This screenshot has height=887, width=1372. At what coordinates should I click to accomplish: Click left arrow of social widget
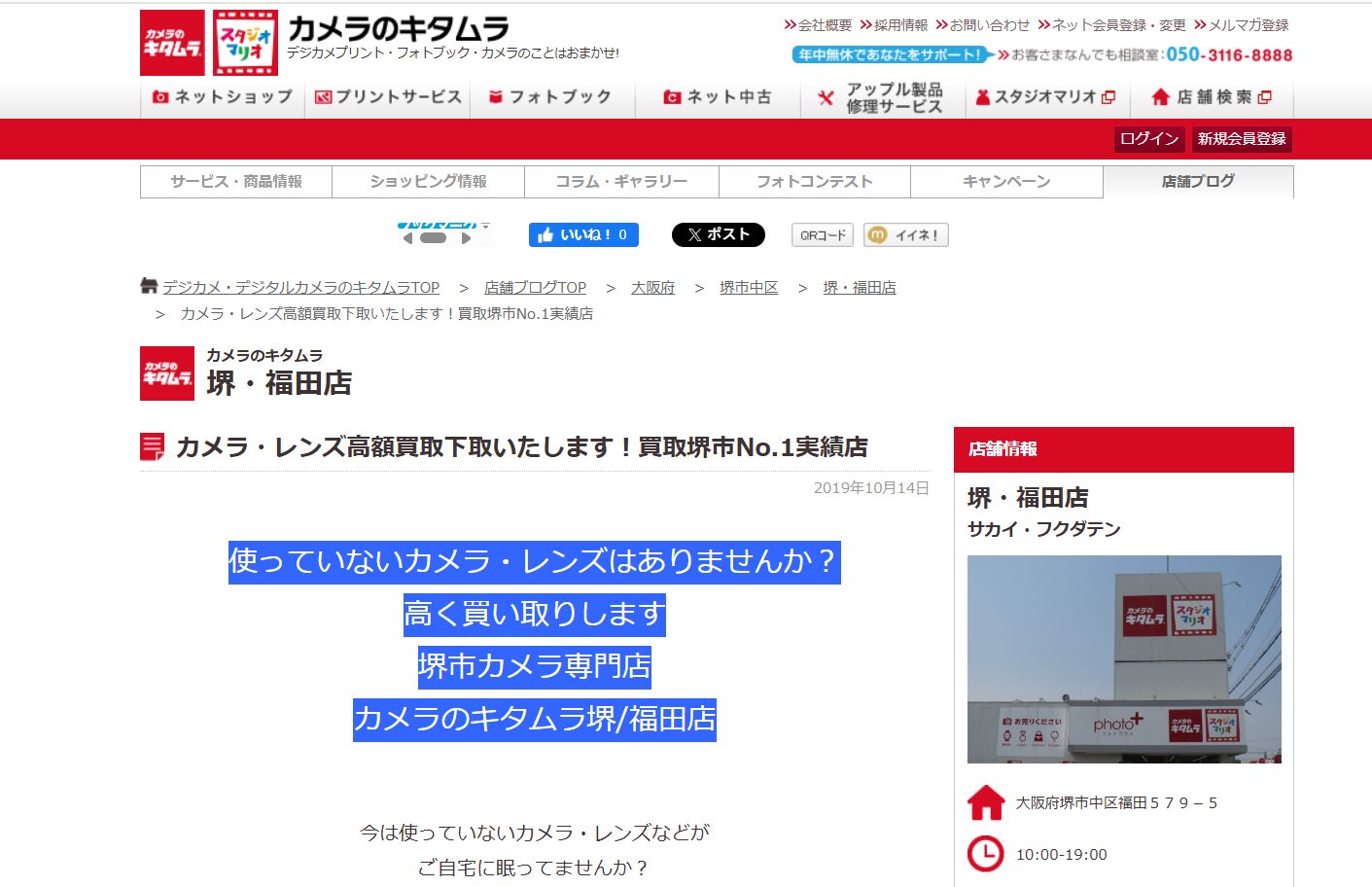[407, 238]
